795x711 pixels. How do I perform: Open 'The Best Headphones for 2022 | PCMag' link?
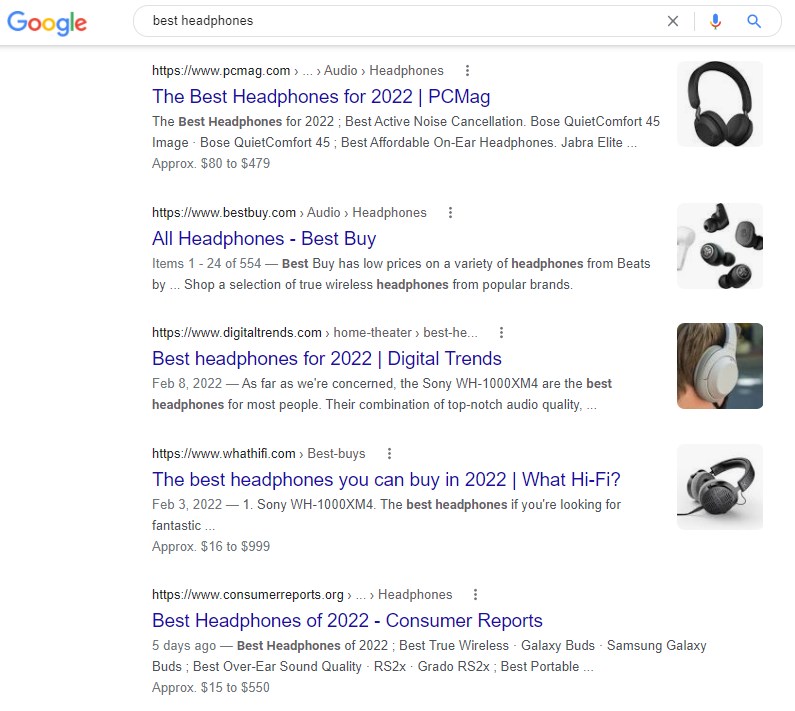(x=321, y=96)
